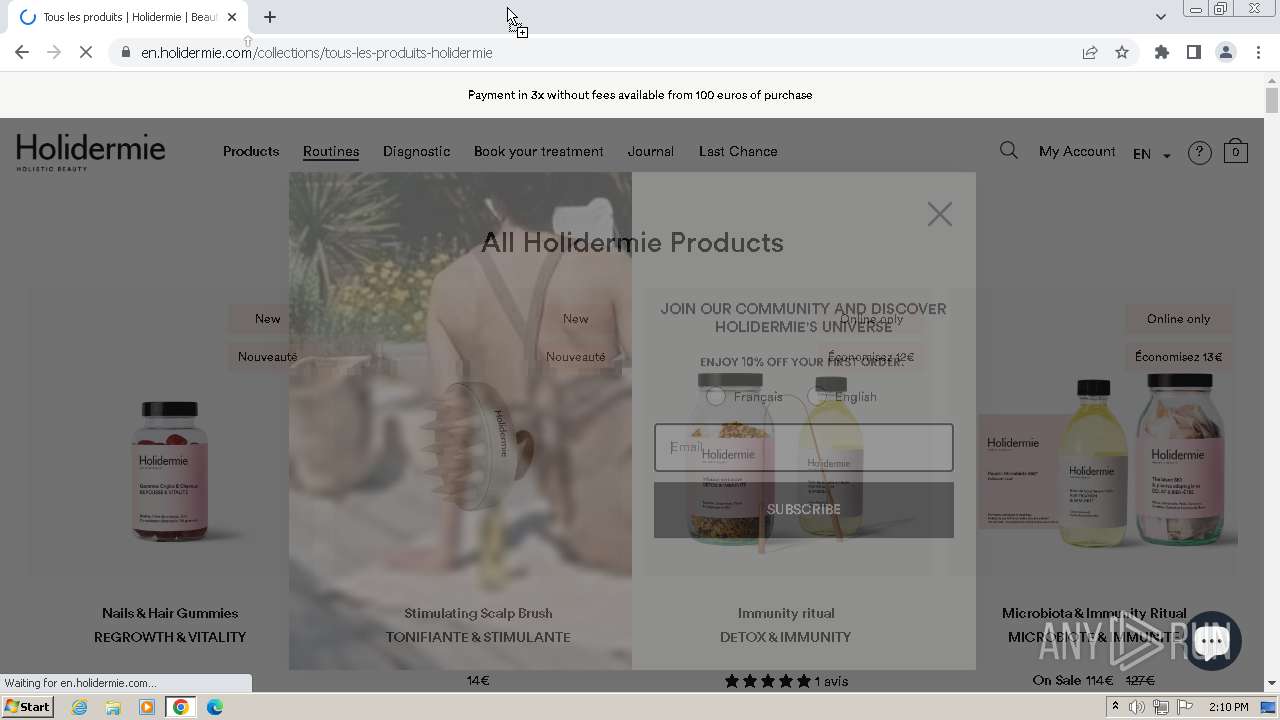Viewport: 1280px width, 720px height.
Task: Open the Products menu
Action: coord(251,151)
